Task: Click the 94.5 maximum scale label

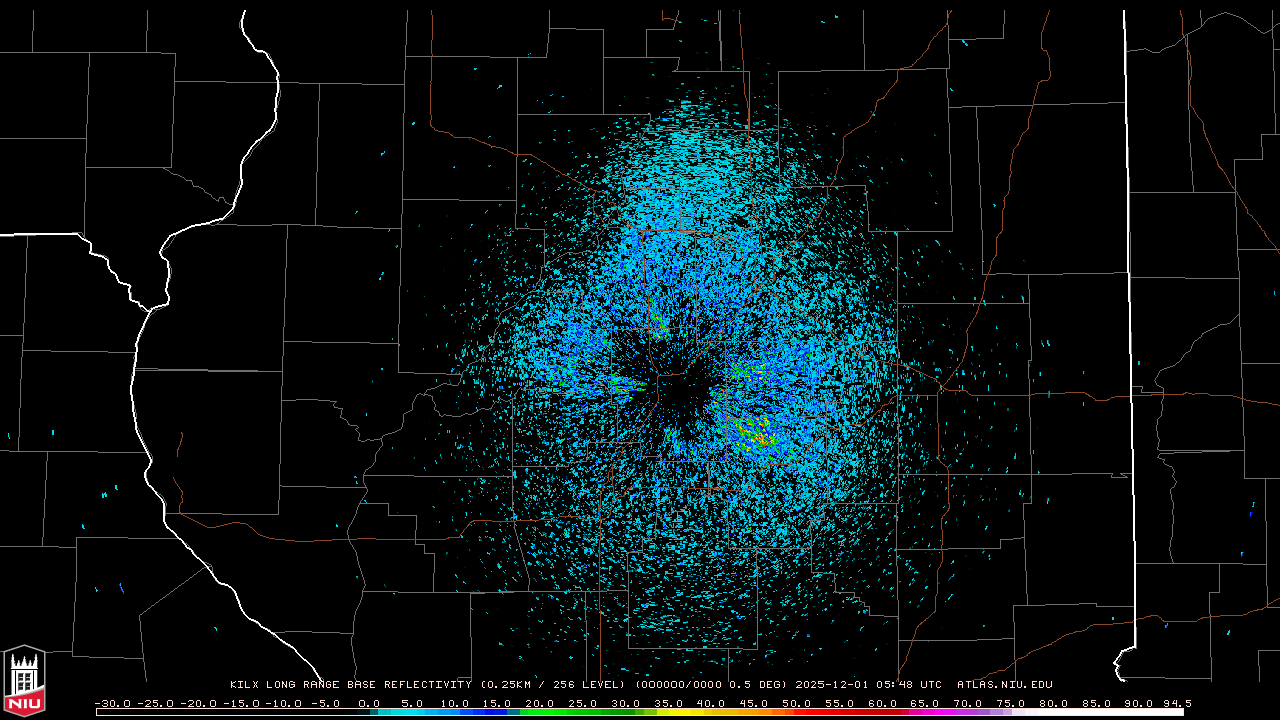Action: point(1176,703)
